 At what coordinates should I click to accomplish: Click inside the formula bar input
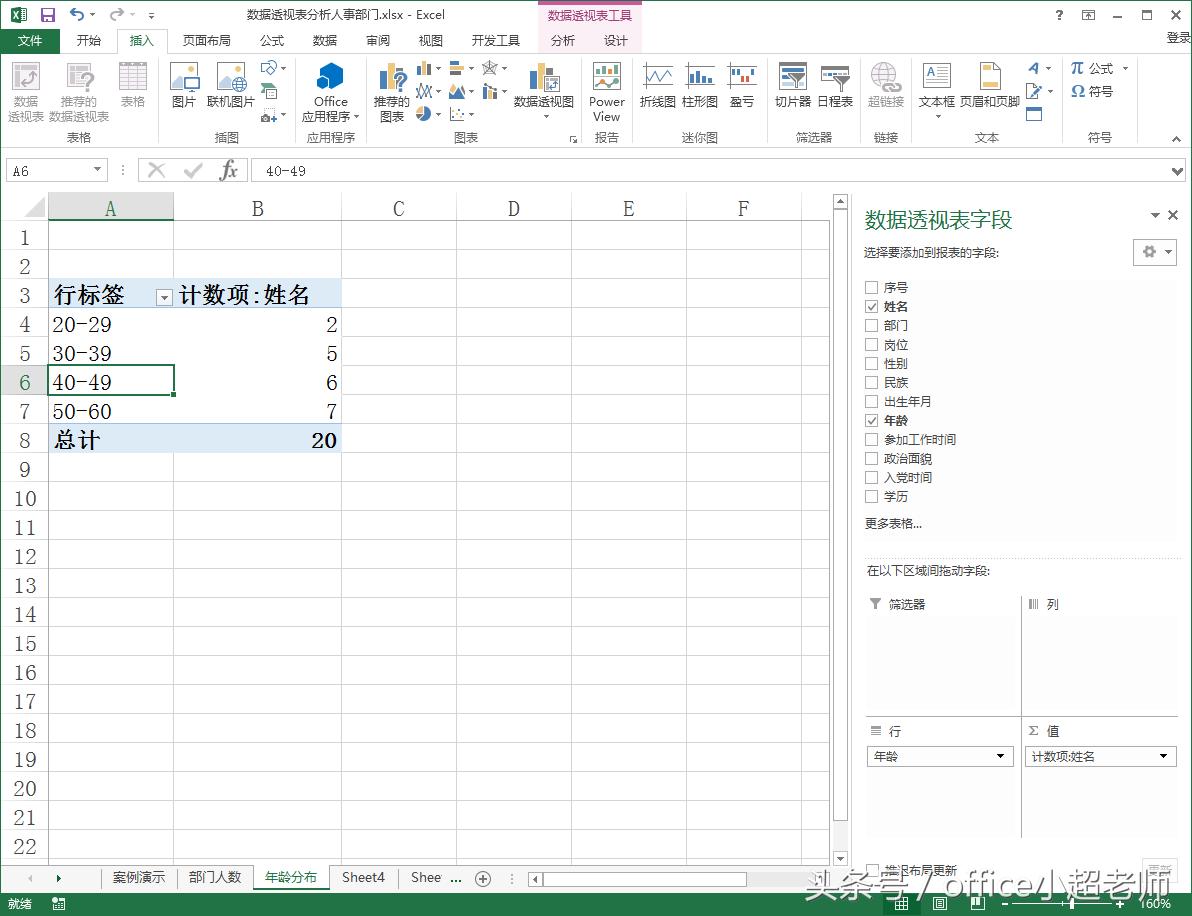[x=700, y=171]
